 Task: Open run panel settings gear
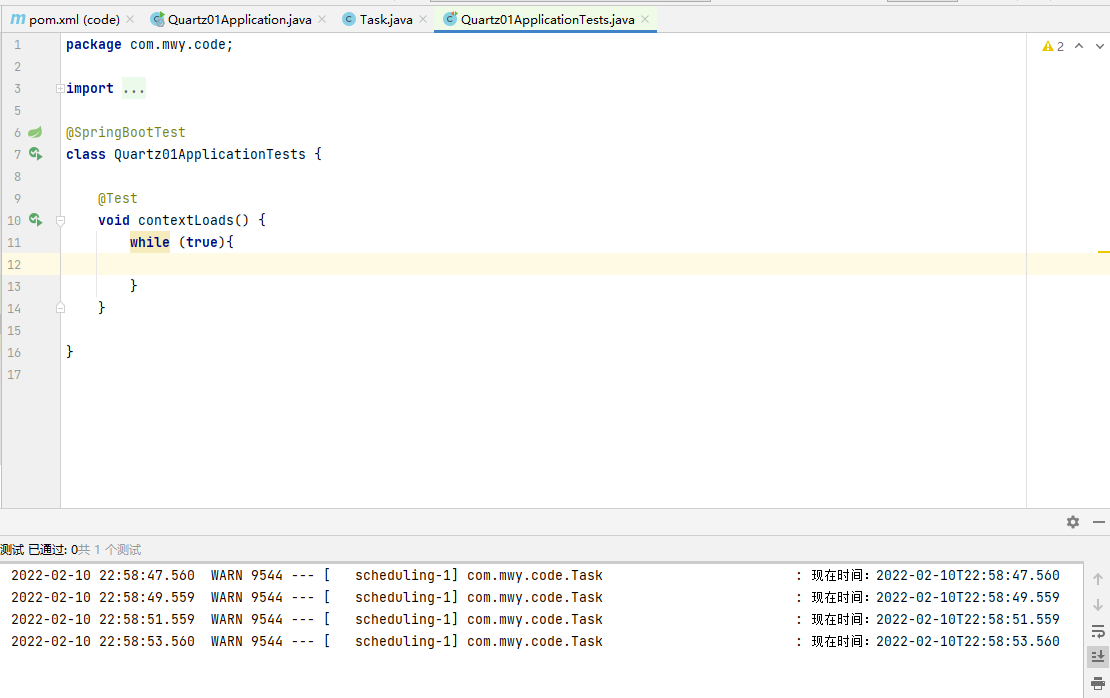tap(1073, 522)
